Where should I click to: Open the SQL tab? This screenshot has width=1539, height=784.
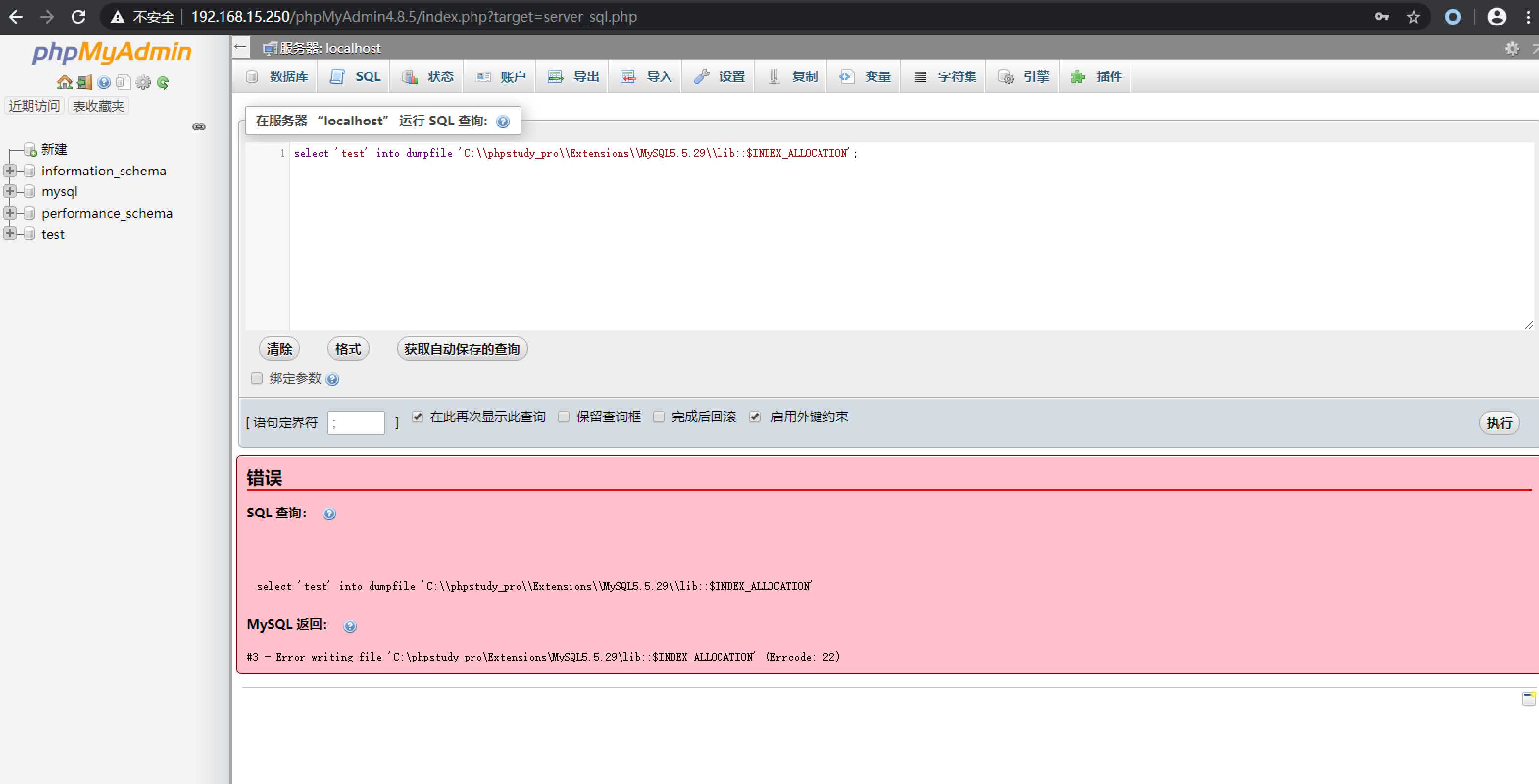coord(355,76)
